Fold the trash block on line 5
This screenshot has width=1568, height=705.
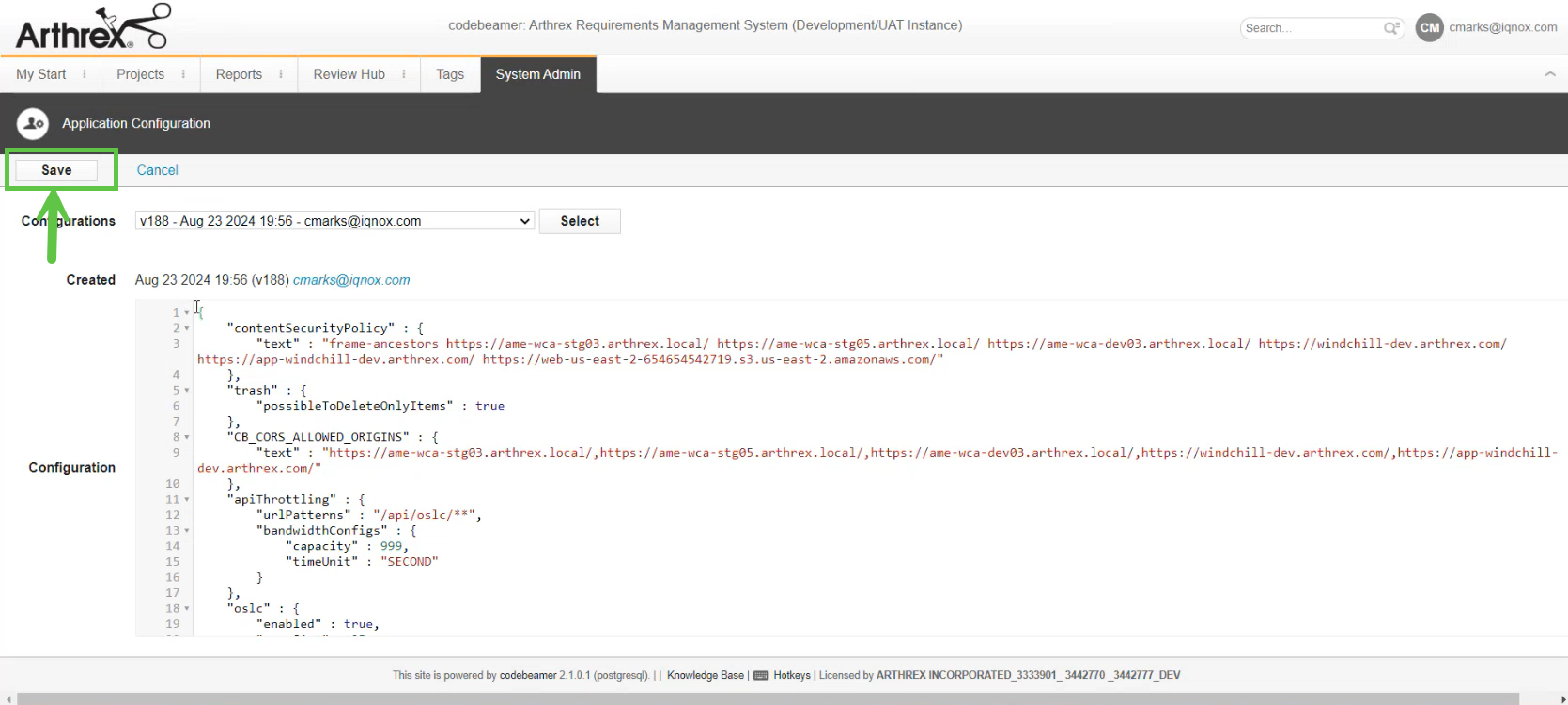click(187, 391)
